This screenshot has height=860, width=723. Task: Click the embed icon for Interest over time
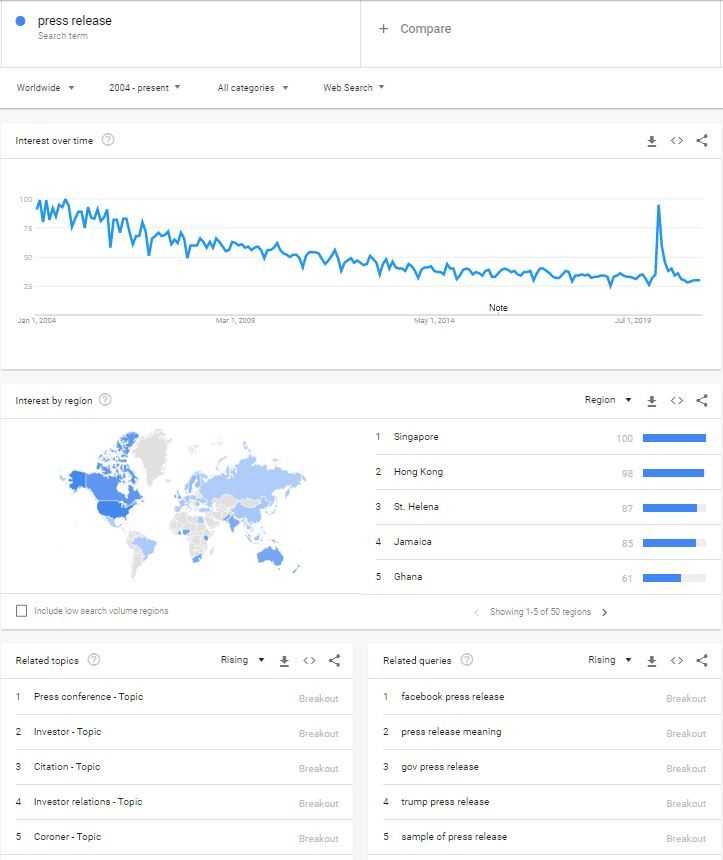tap(677, 141)
